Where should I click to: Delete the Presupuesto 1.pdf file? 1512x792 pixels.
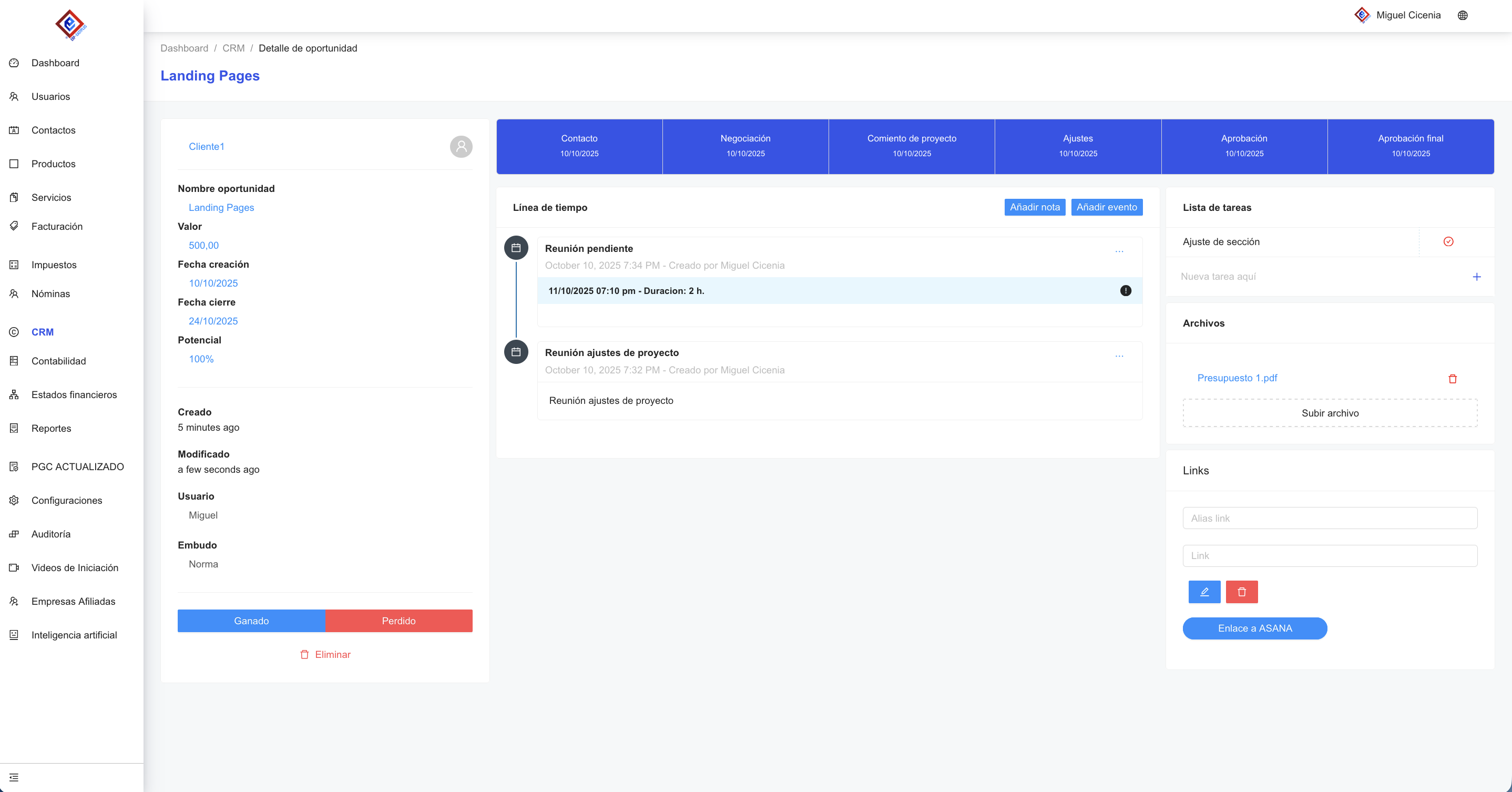coord(1452,379)
